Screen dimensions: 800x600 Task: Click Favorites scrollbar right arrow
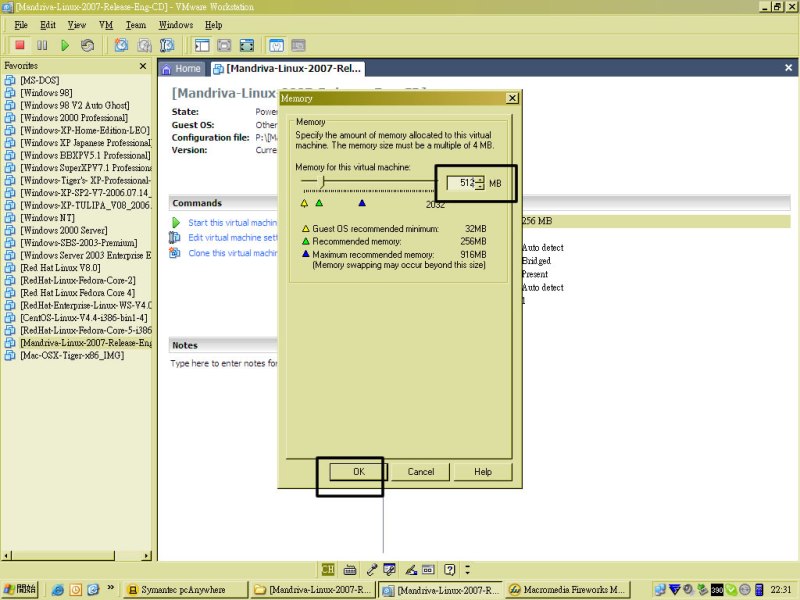click(147, 555)
